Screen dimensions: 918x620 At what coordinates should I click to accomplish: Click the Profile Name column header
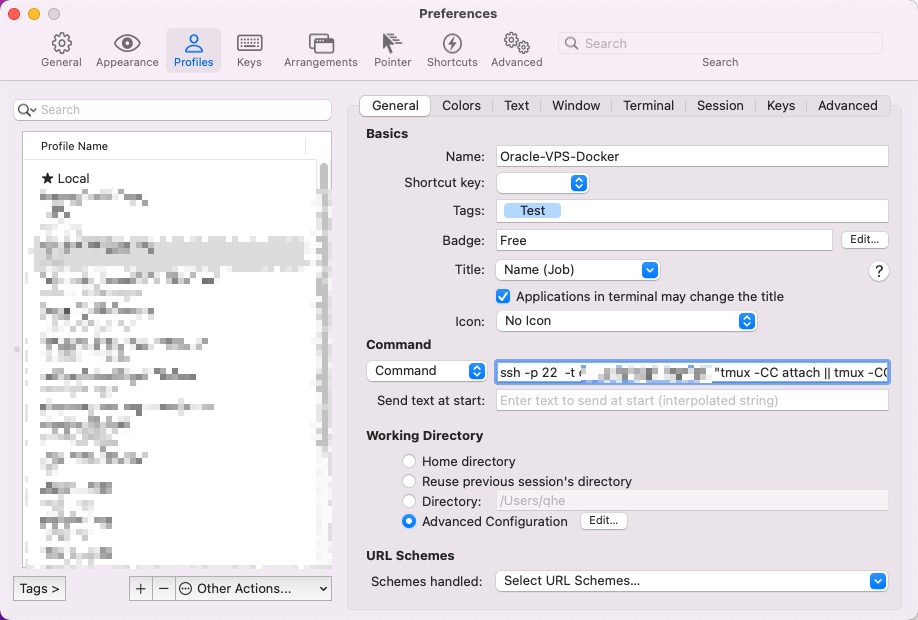coord(164,146)
